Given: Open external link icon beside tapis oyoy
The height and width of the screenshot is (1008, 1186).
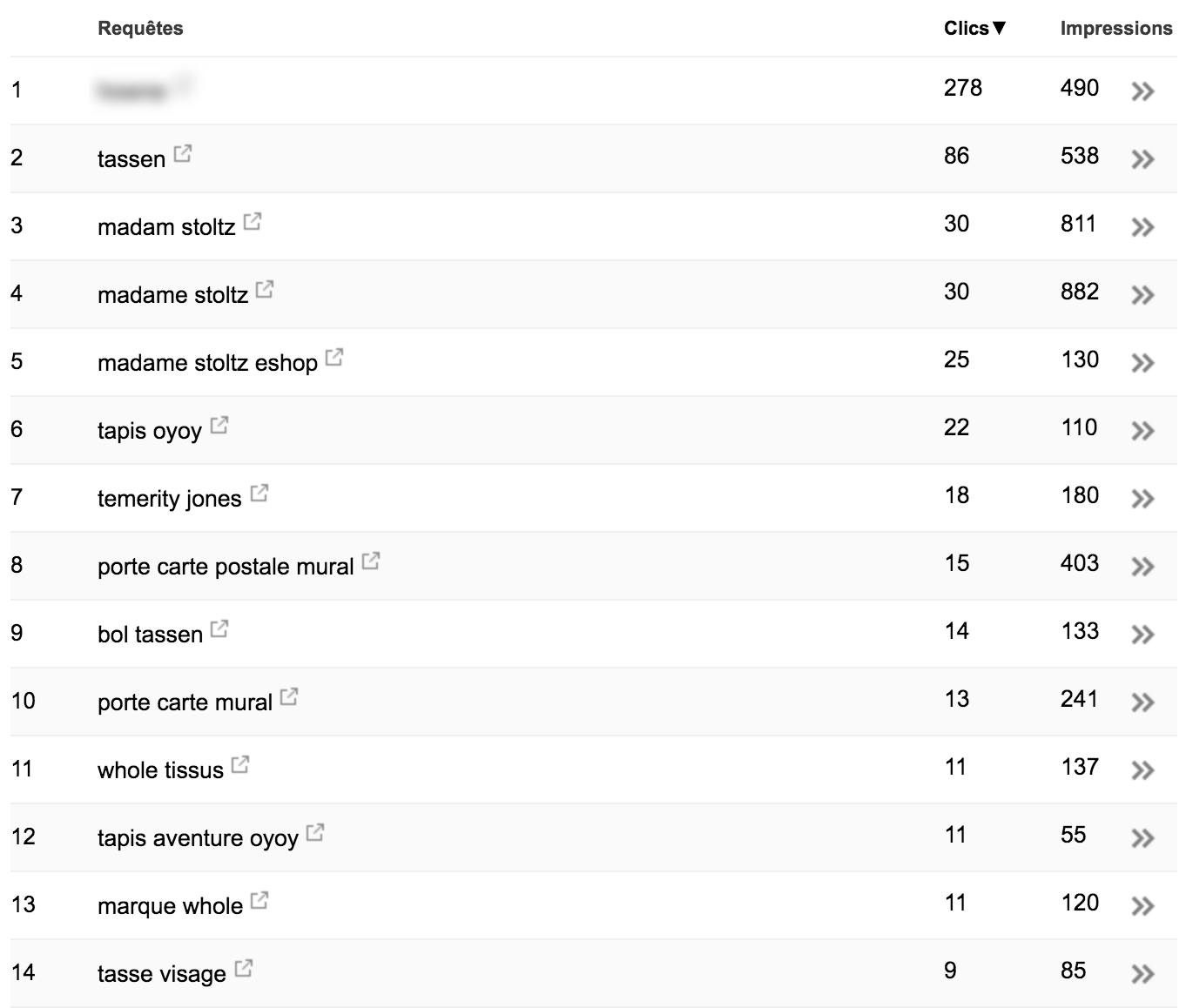Looking at the screenshot, I should click(x=219, y=426).
